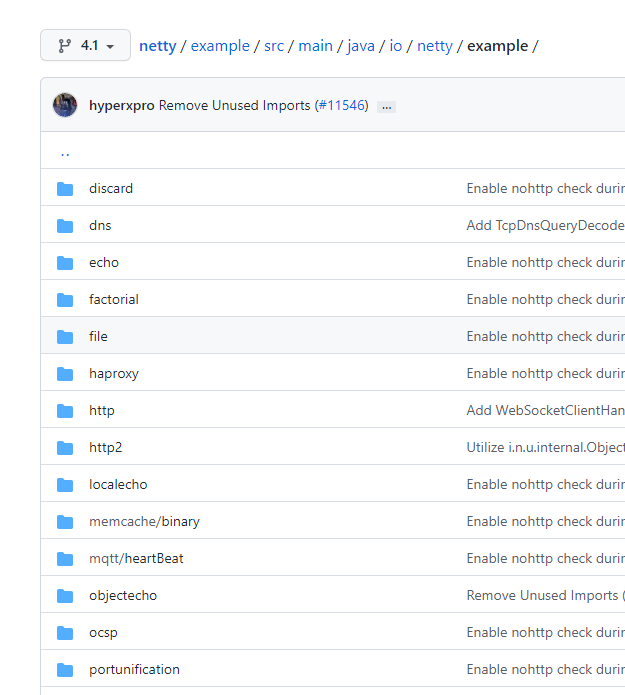The image size is (625, 695).
Task: Open Utilize i.n.u.internal commit for http2
Action: (x=546, y=447)
